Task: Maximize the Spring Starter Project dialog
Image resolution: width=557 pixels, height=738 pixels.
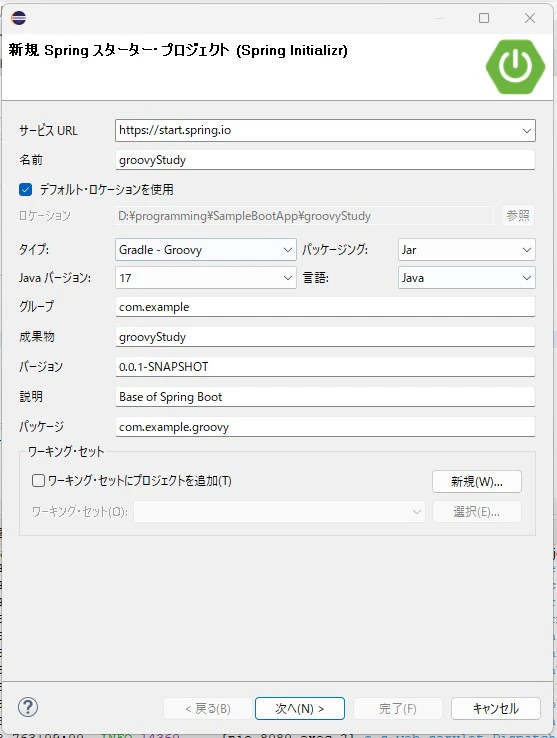Action: 484,18
